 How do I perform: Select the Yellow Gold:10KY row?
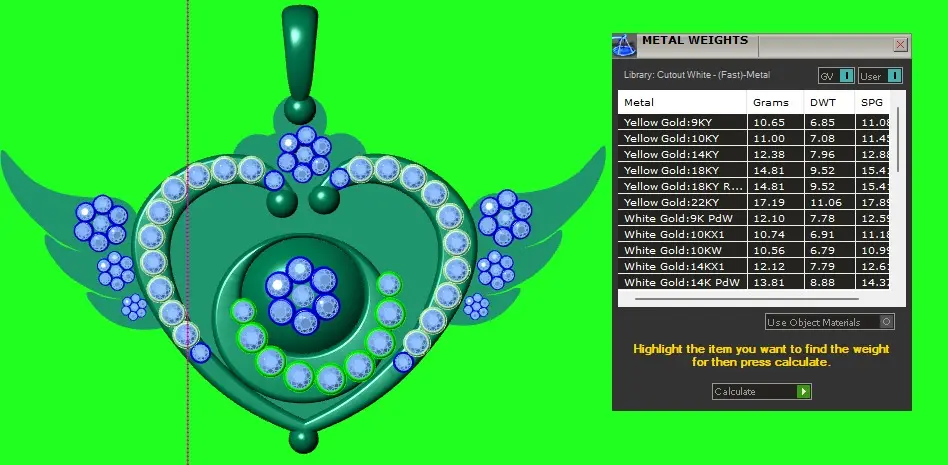click(753, 138)
